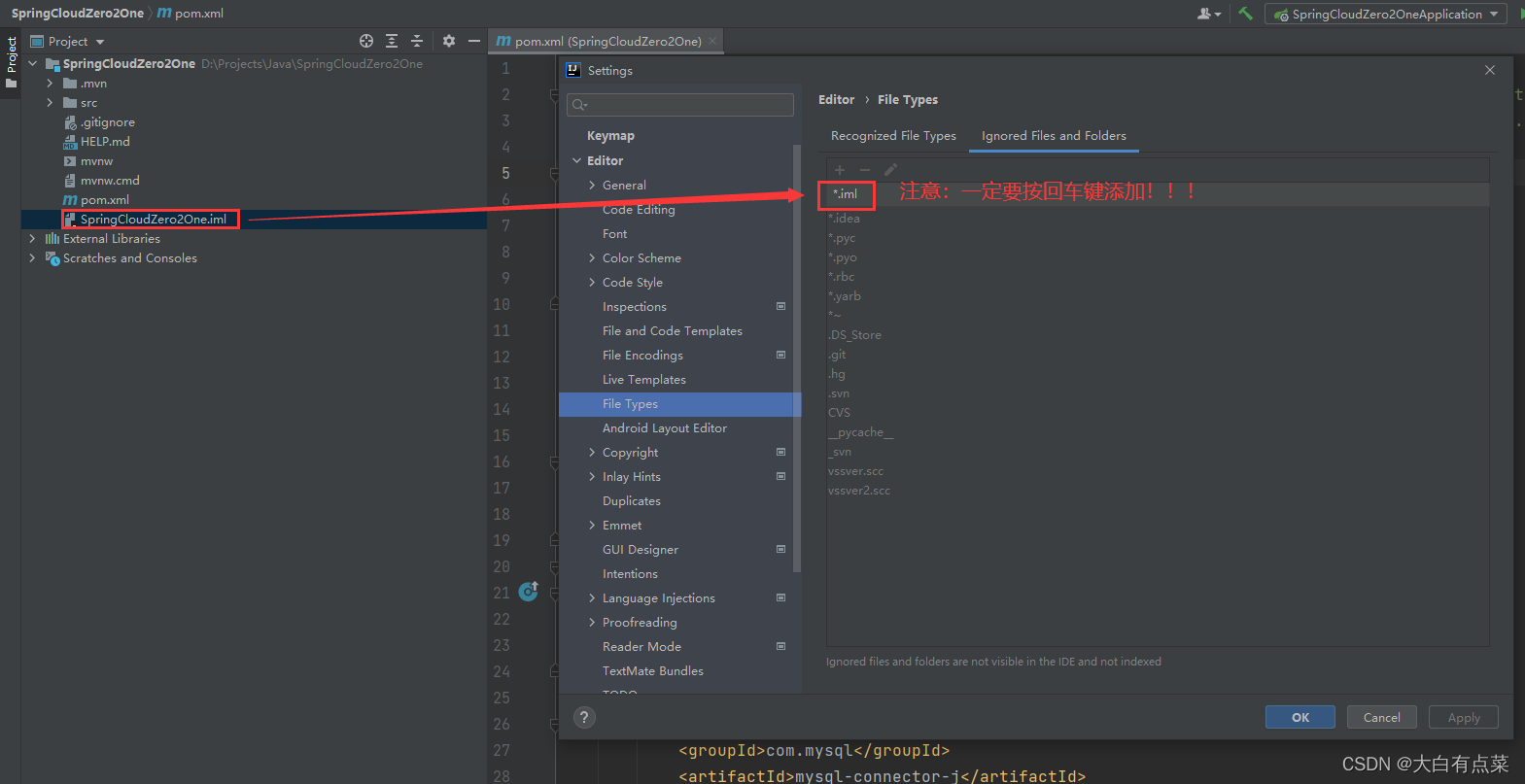Expand the .mvn folder
Screen dimensions: 1525x784
[x=50, y=84]
